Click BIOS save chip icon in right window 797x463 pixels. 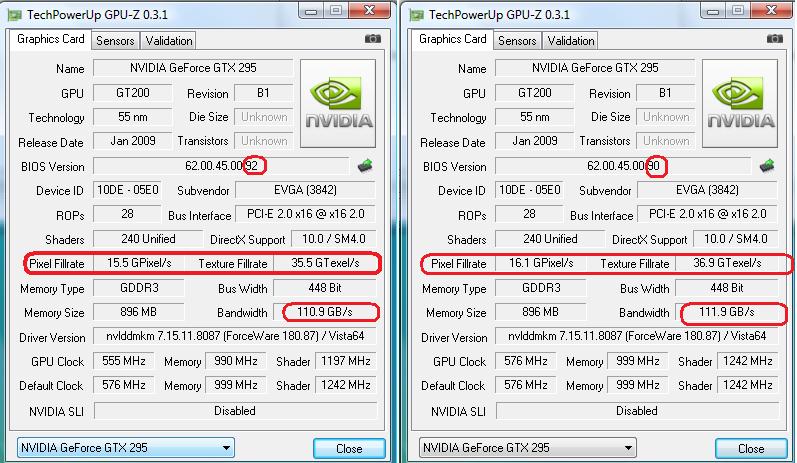tap(767, 166)
